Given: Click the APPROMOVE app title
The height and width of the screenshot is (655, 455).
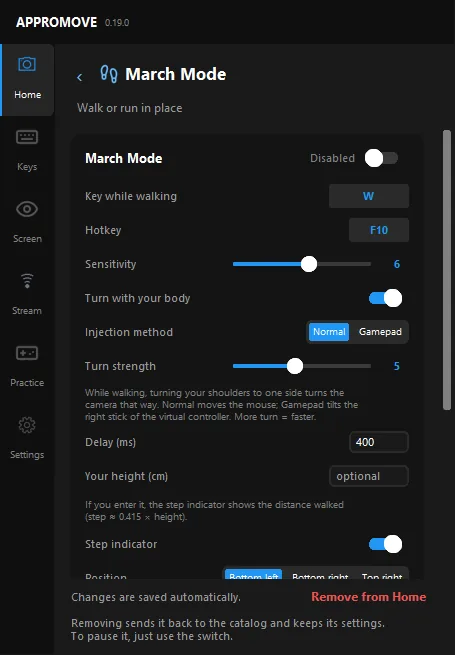Looking at the screenshot, I should coord(56,22).
